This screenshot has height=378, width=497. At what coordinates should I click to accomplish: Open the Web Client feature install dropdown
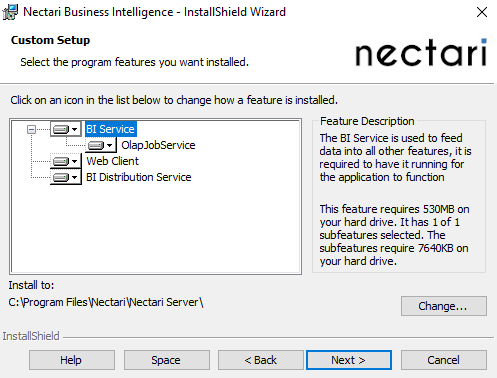pos(66,161)
